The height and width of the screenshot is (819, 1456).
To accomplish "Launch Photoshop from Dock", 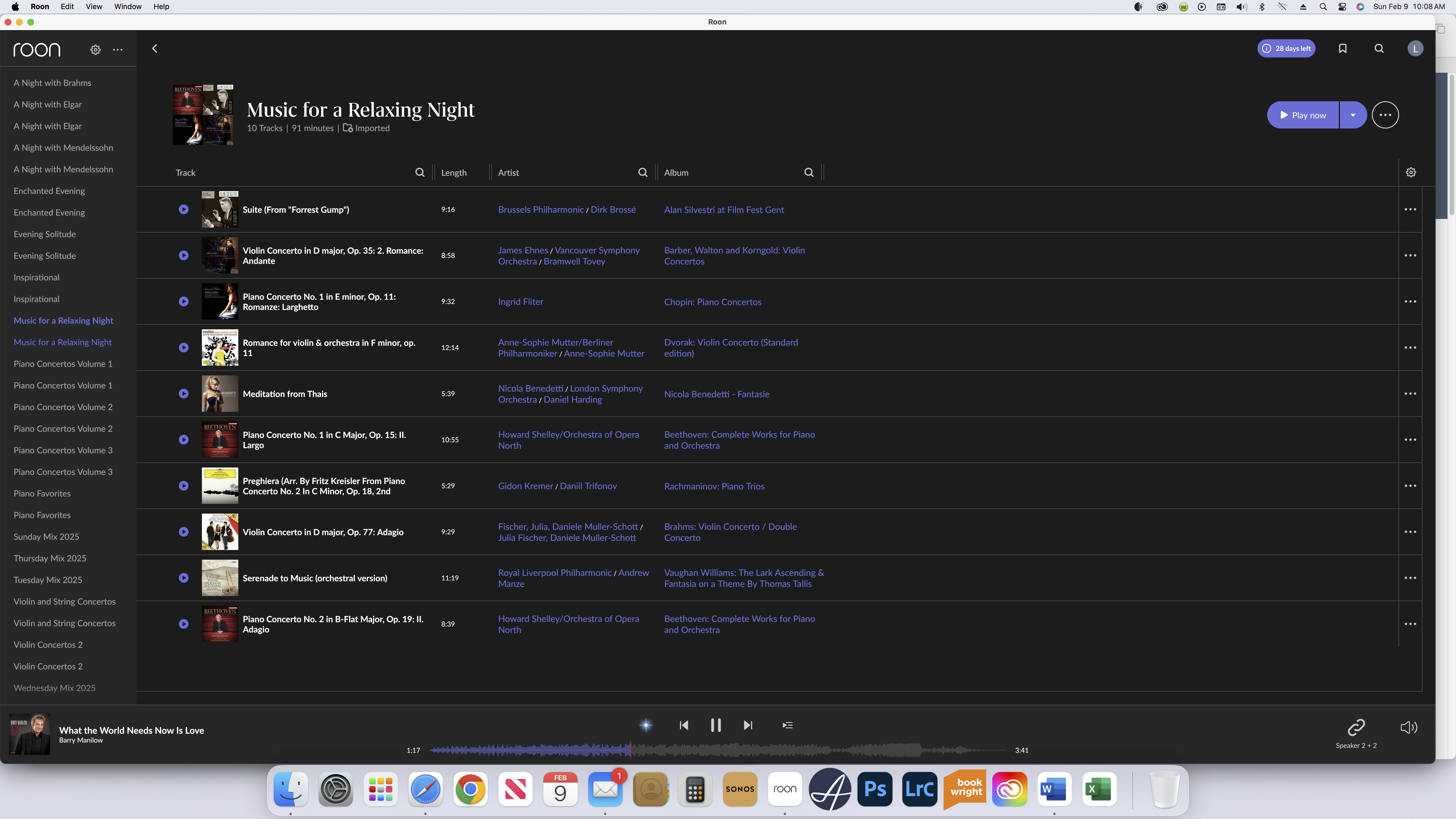I will pos(875,789).
